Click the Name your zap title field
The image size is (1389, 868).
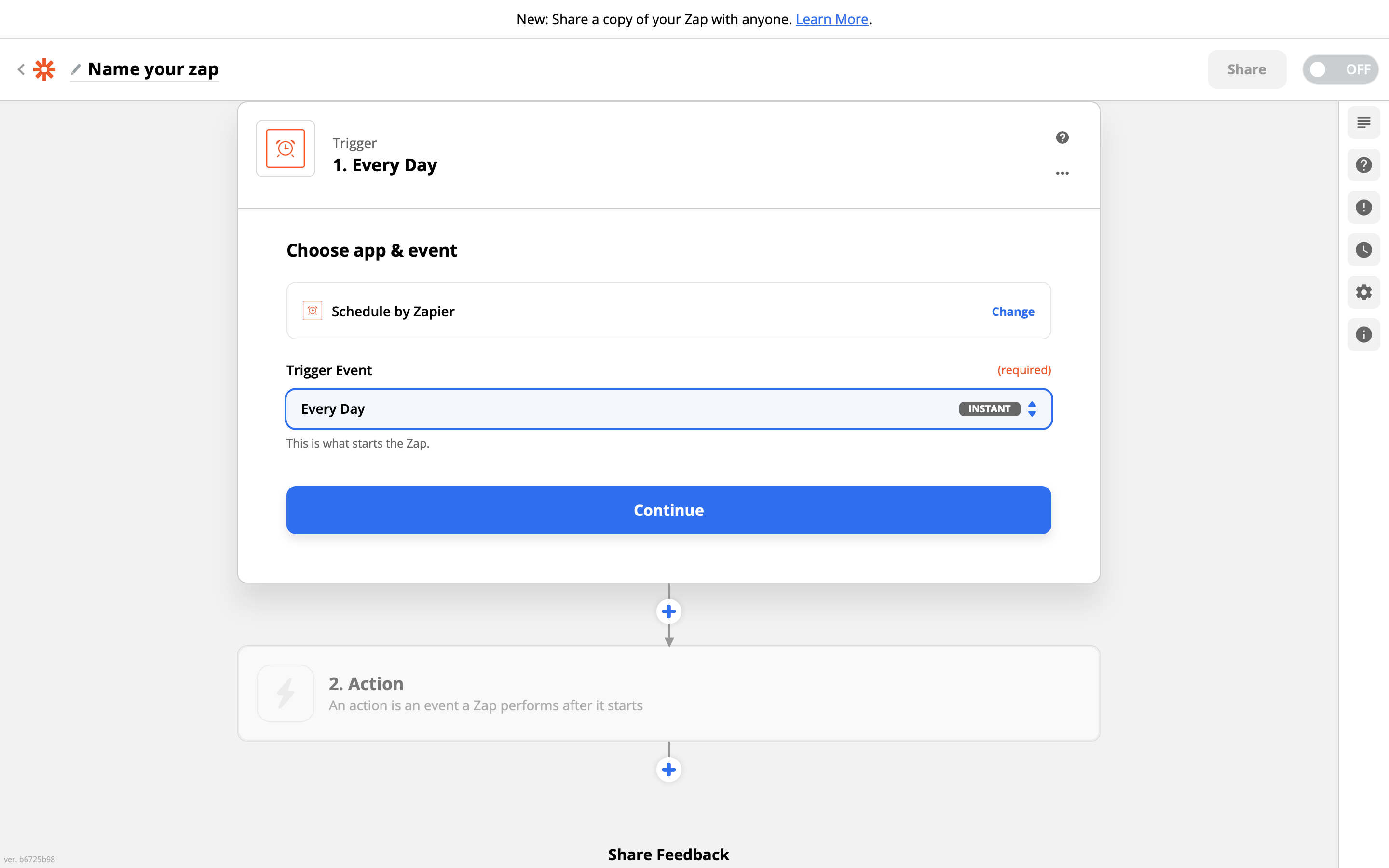(153, 69)
